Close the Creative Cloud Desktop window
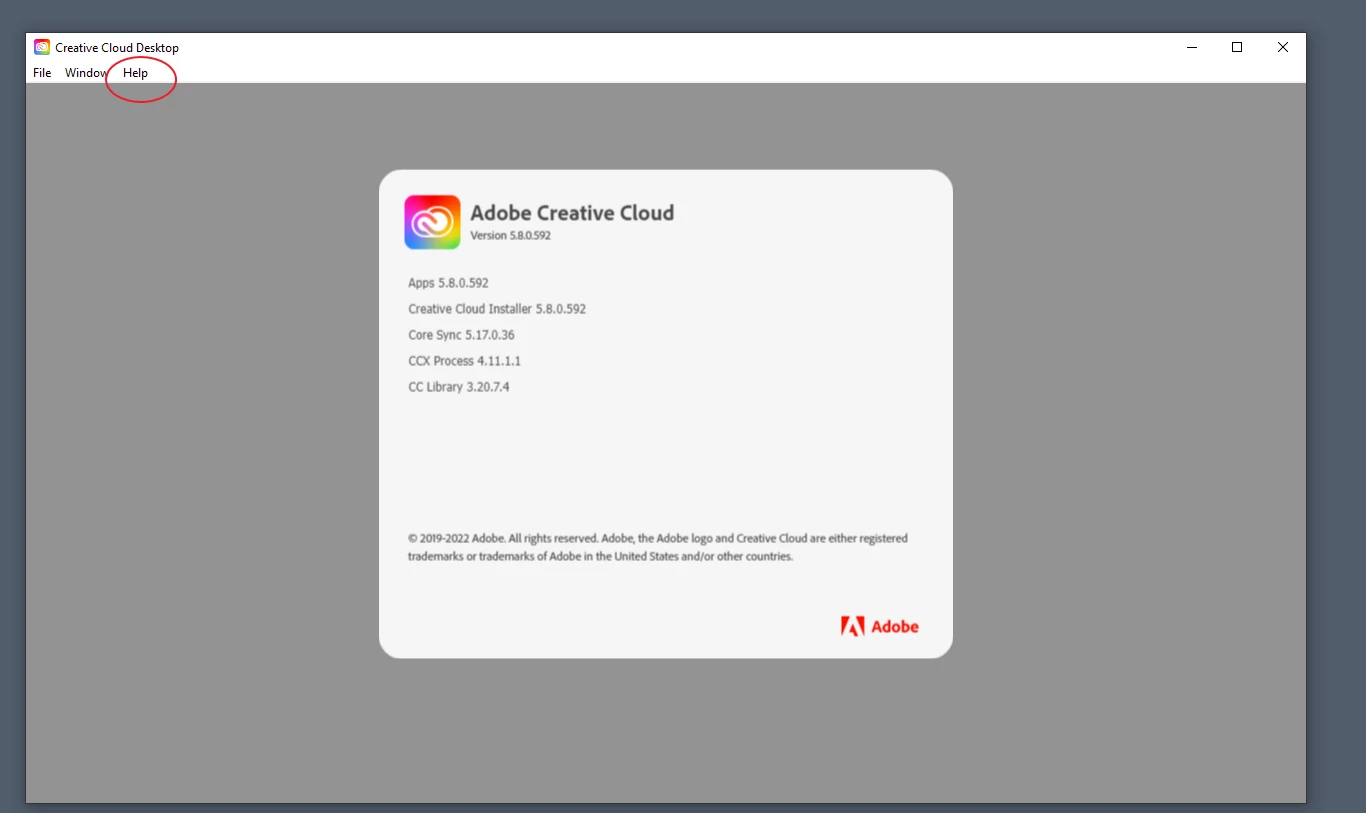1366x813 pixels. 1283,47
